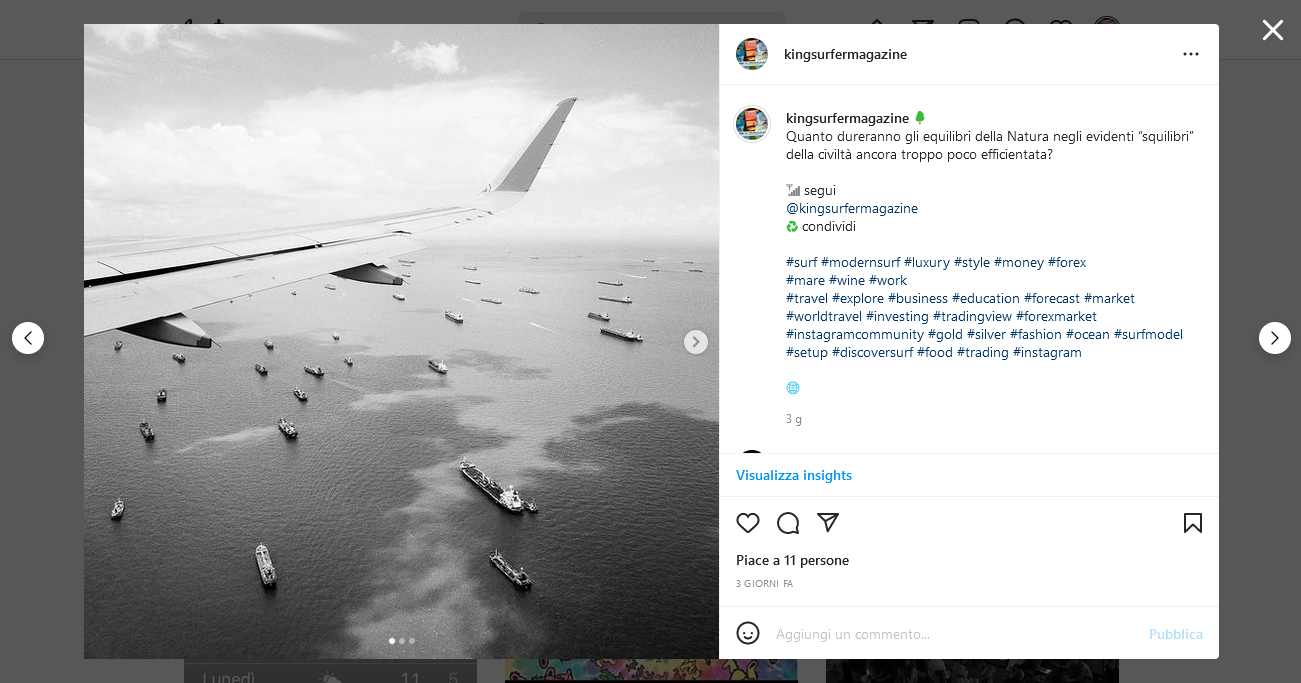Open kingsurfermagazine username in header
1301x683 pixels.
[x=845, y=54]
